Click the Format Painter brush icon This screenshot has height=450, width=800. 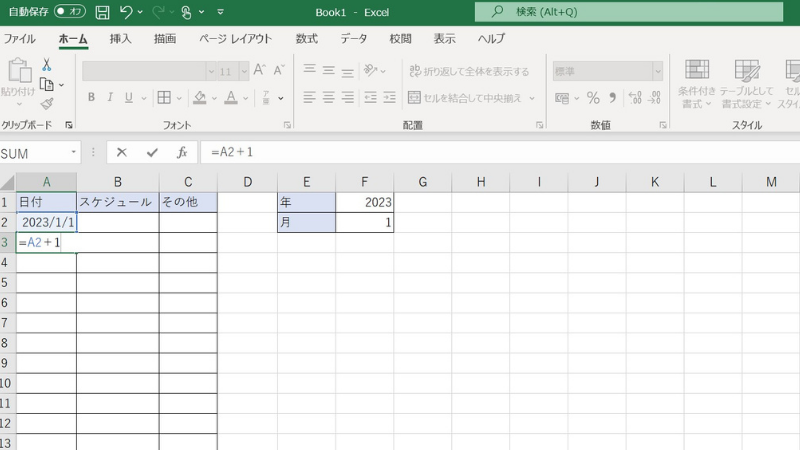(46, 103)
